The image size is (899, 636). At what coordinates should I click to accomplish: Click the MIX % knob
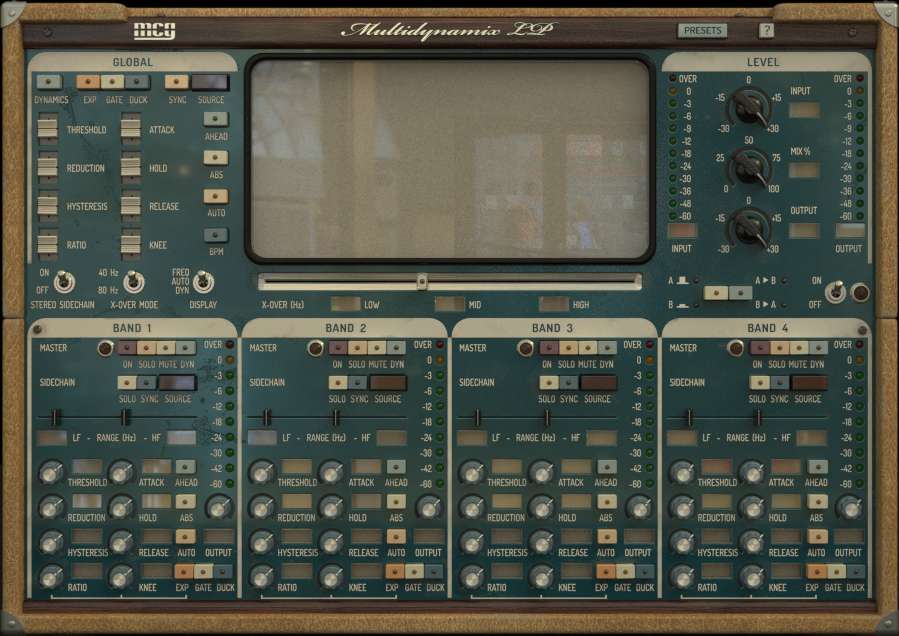click(x=749, y=167)
